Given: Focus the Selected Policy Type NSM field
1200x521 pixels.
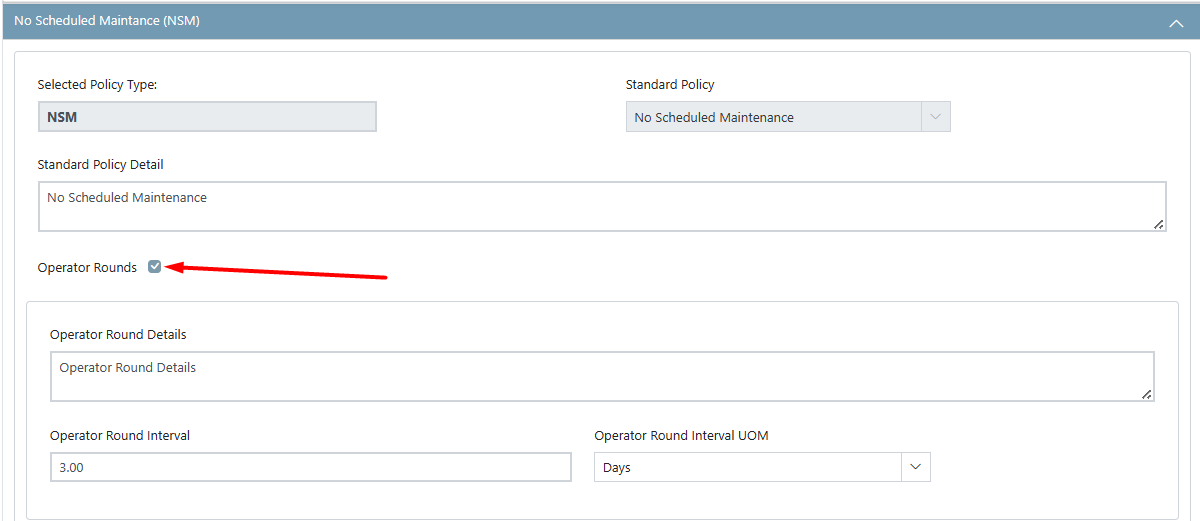Looking at the screenshot, I should [x=207, y=117].
